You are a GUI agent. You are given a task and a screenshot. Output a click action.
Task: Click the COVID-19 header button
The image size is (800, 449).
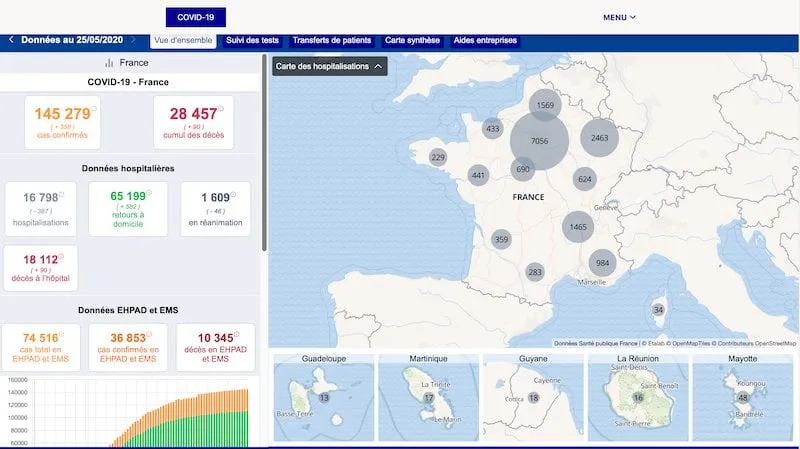(x=195, y=17)
